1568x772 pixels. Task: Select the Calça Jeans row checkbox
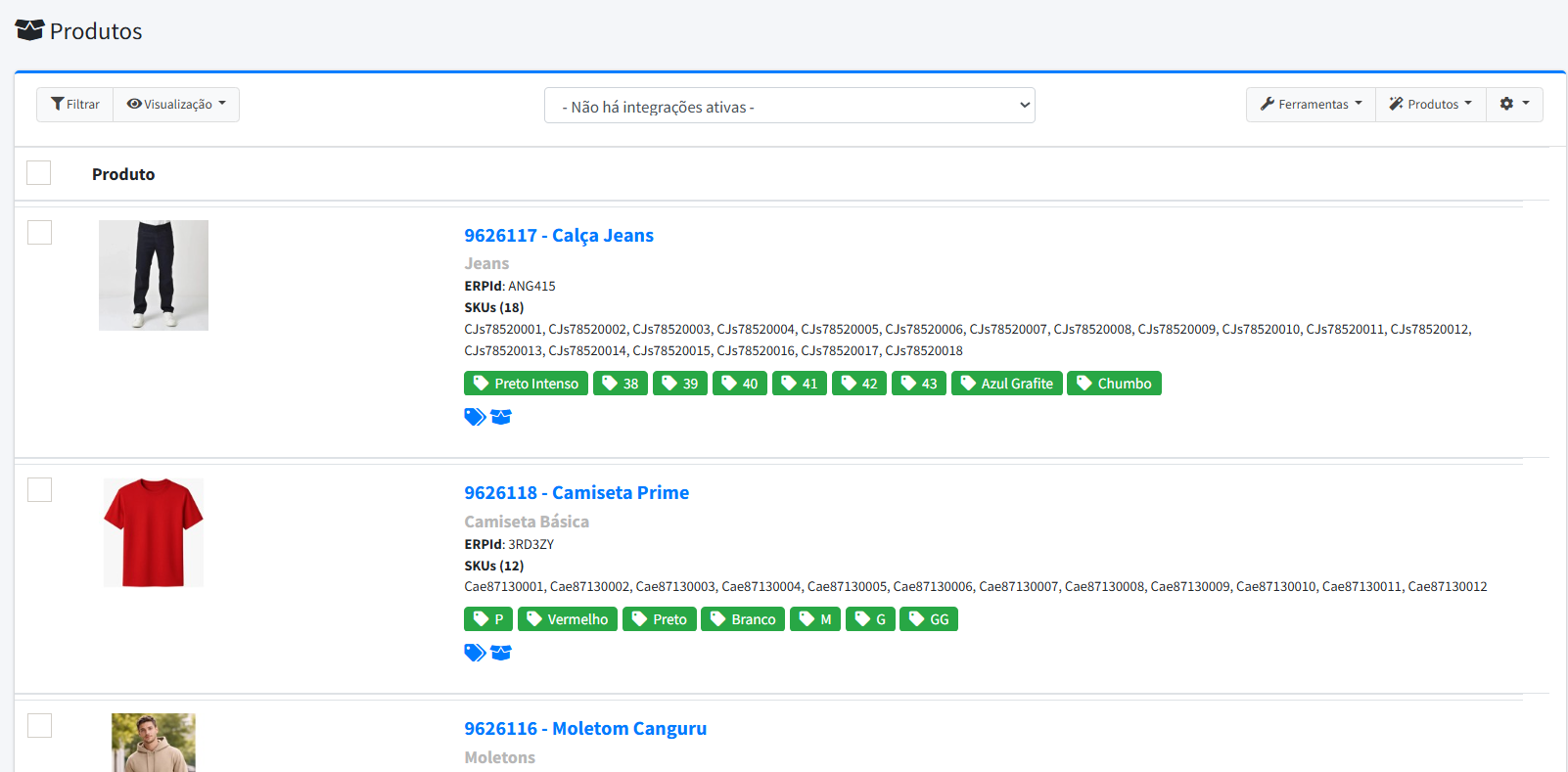tap(39, 233)
